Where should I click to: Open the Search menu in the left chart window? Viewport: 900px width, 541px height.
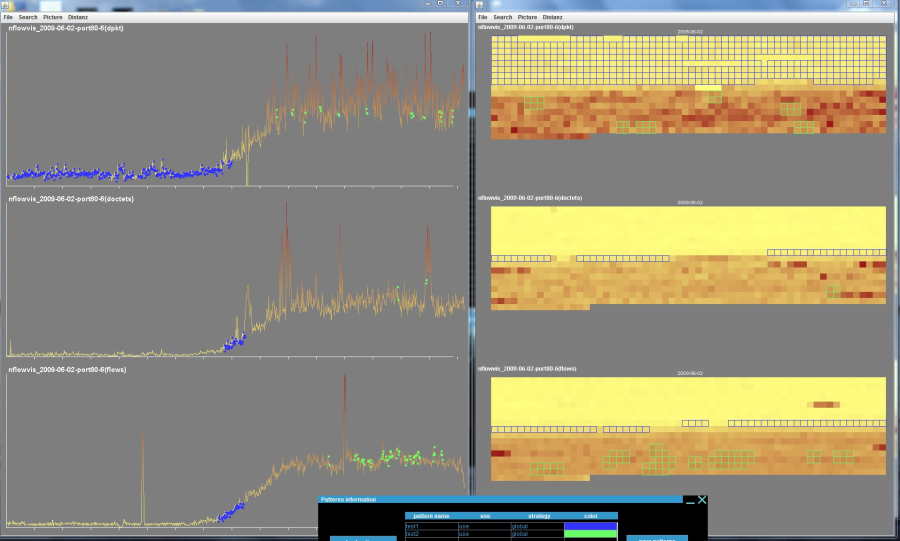point(28,17)
